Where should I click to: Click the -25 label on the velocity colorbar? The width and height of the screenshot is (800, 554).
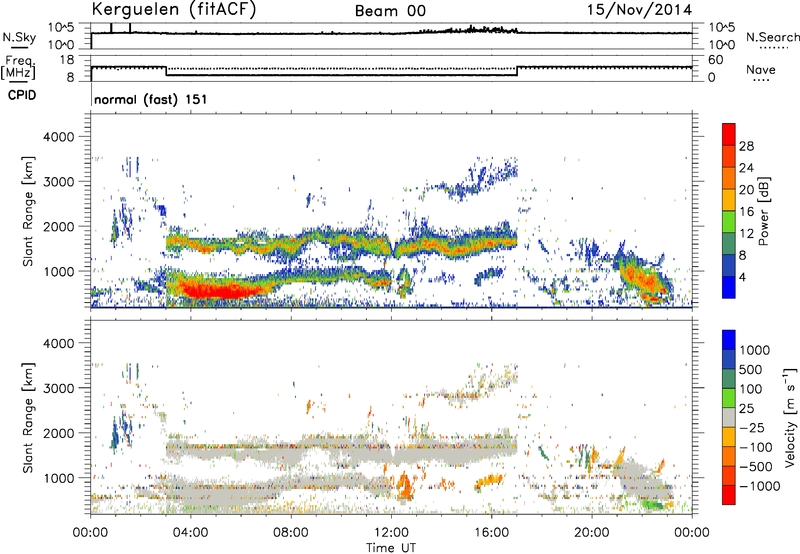pos(754,427)
